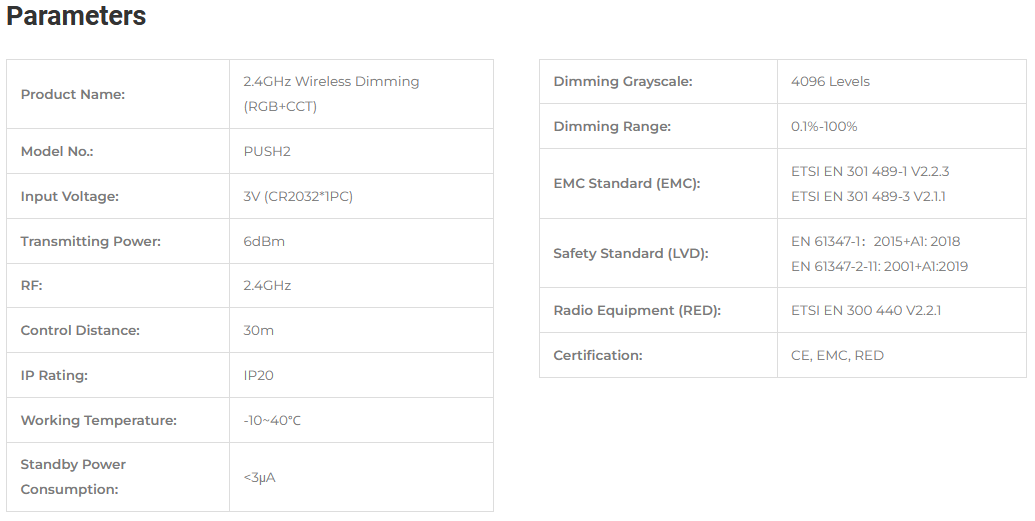Screen dimensions: 1035x521
Task: Select the 3V (CR2032*1PC) value
Action: [298, 196]
